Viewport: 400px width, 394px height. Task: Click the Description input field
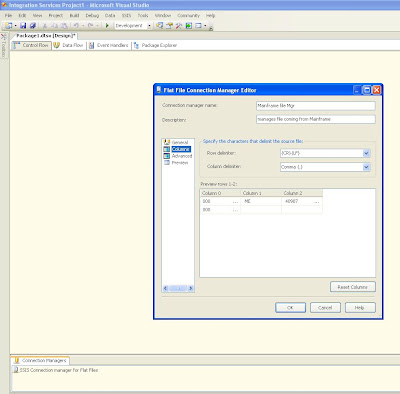tap(316, 119)
